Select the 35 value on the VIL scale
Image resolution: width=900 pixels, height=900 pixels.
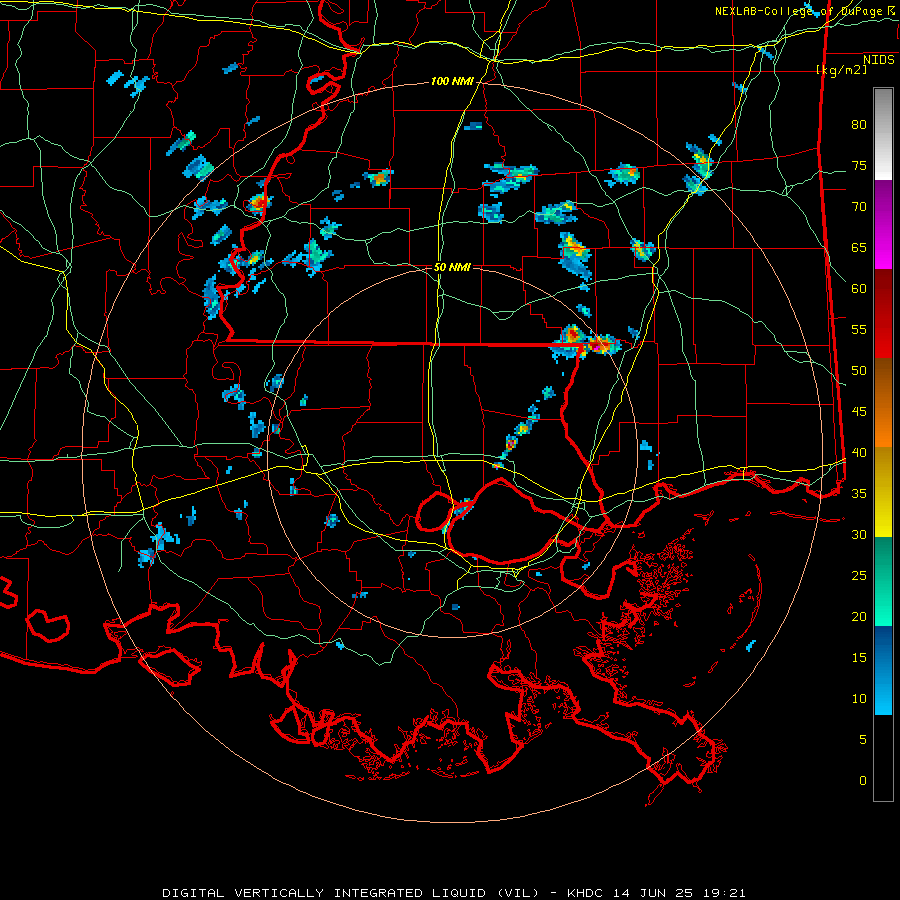[x=859, y=494]
